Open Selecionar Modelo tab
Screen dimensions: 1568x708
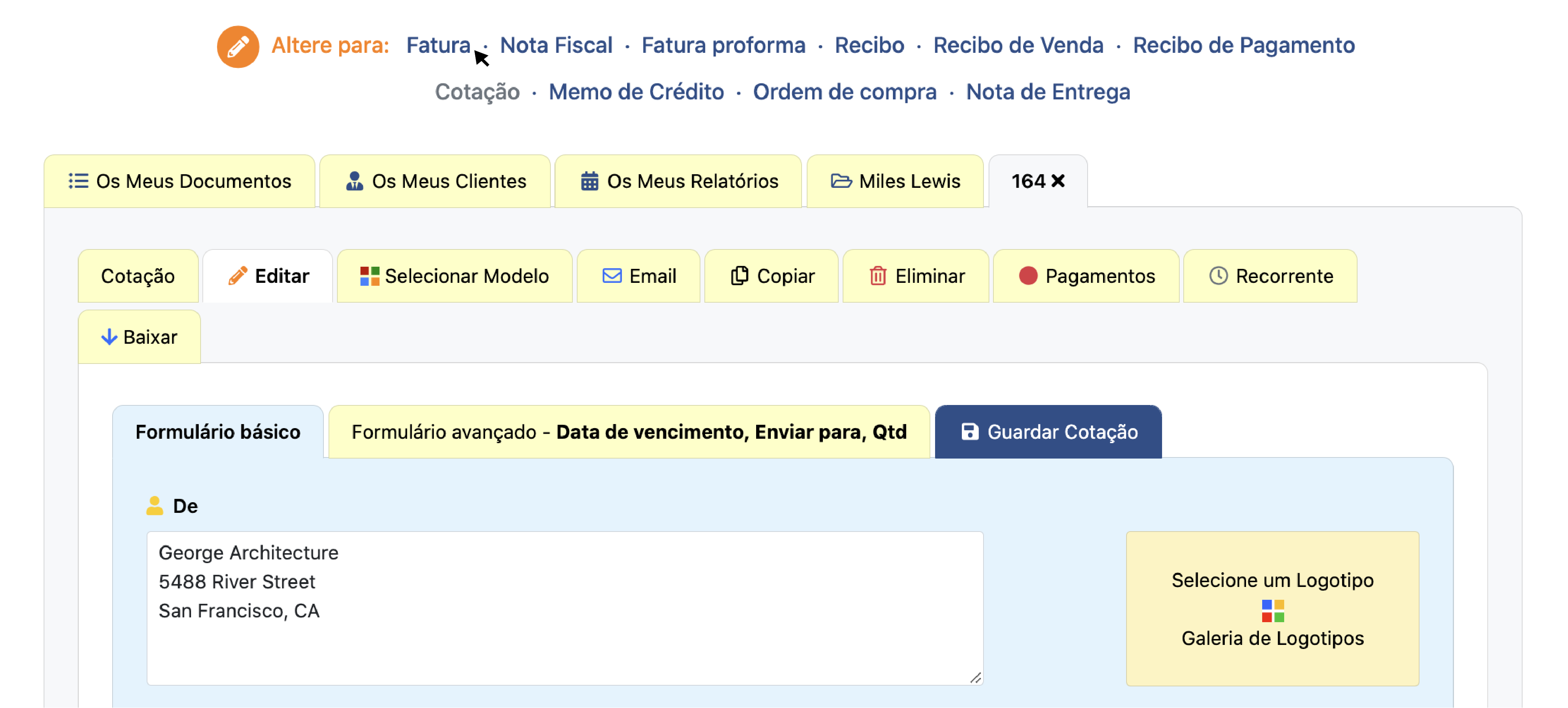pyautogui.click(x=455, y=276)
